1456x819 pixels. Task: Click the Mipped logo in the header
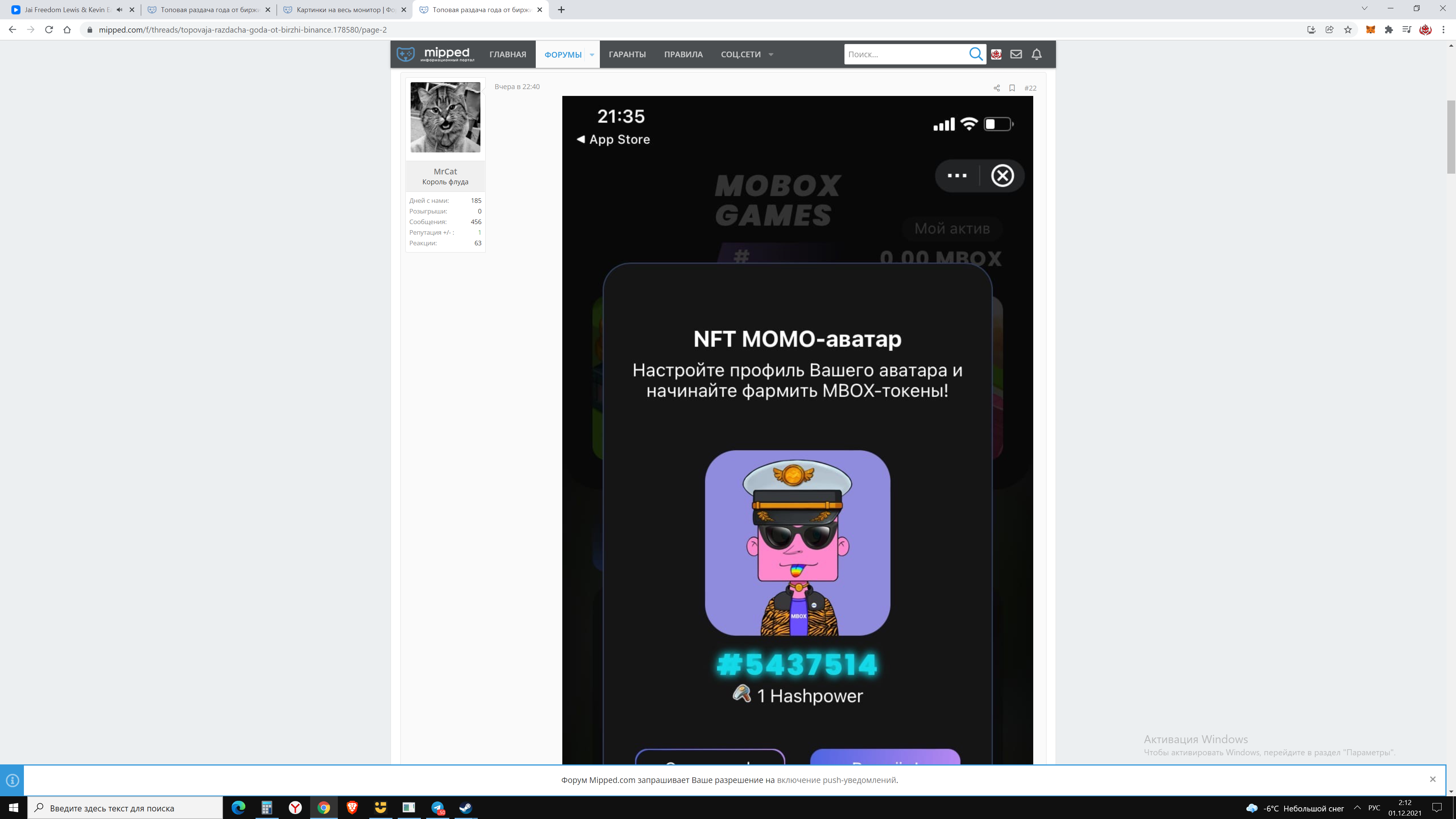coord(435,54)
